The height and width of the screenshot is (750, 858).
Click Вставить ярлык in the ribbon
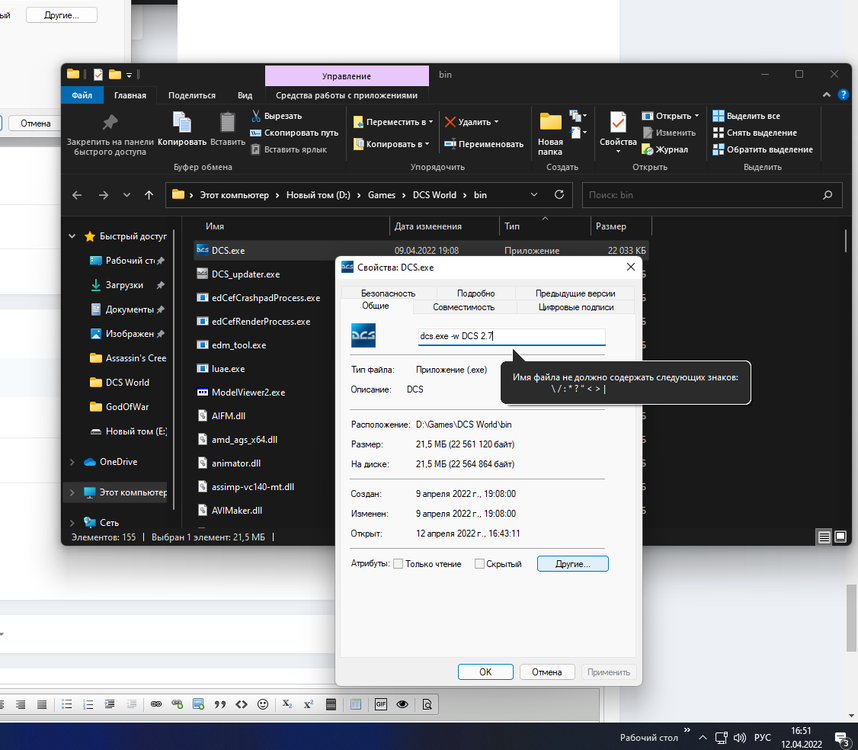(x=288, y=149)
